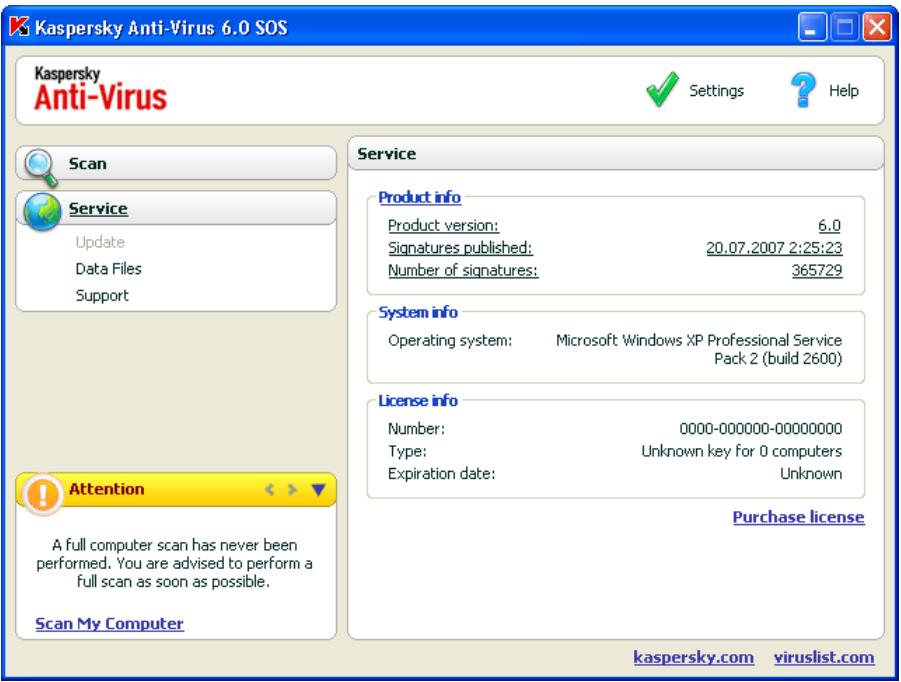This screenshot has width=901, height=682.
Task: Show next Attention message with right arrow
Action: pyautogui.click(x=292, y=490)
